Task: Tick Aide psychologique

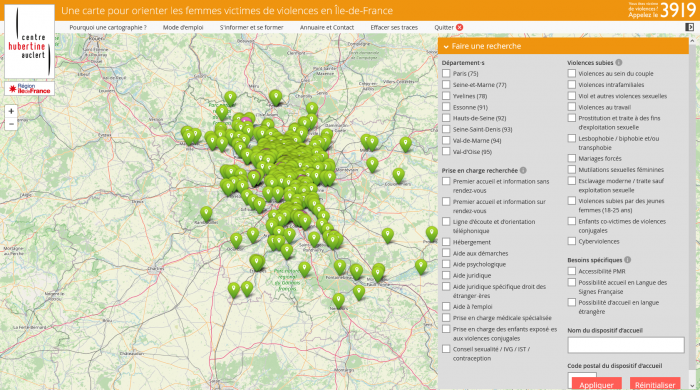Action: click(x=446, y=264)
